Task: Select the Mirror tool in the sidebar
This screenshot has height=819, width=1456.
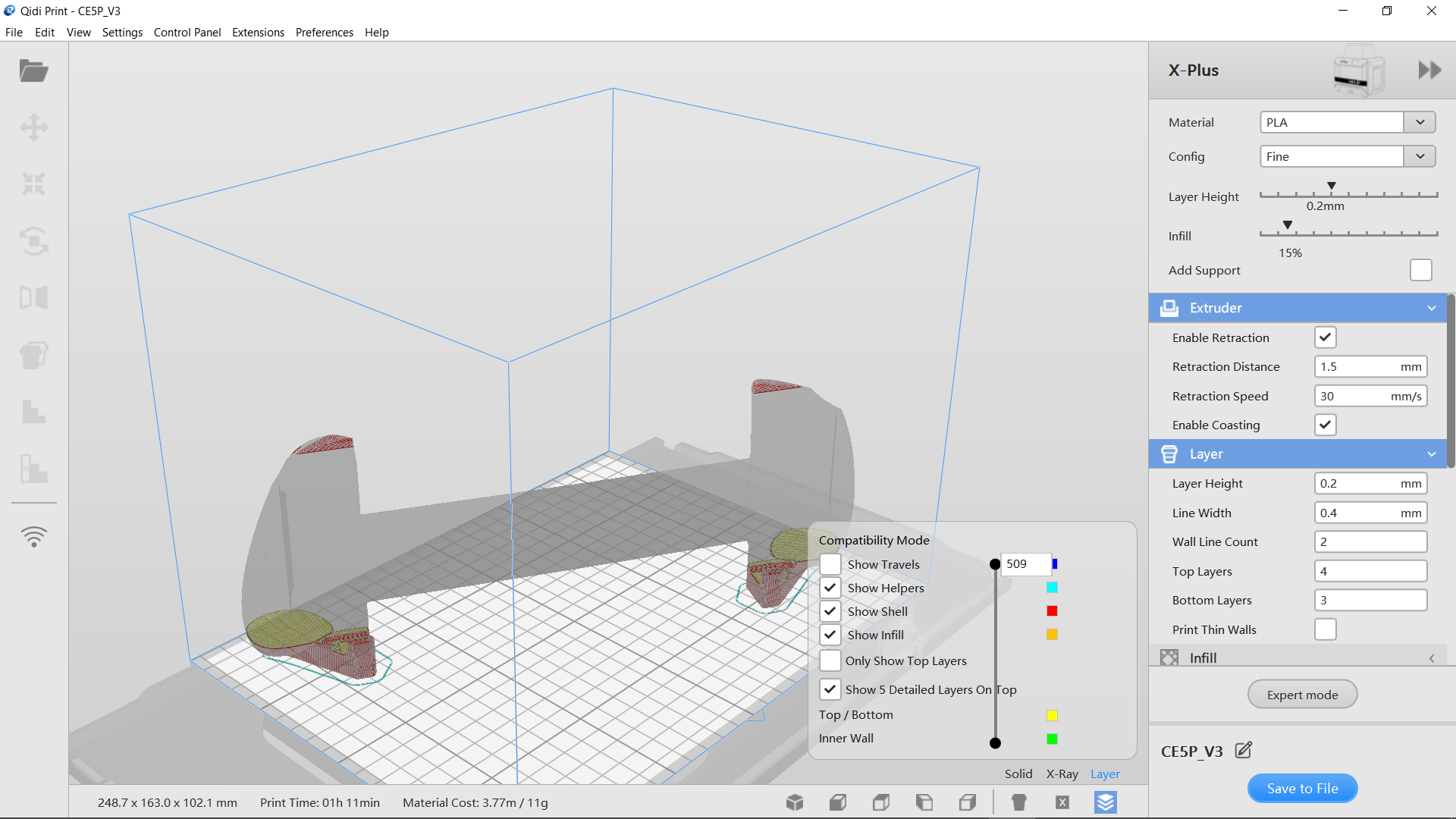Action: (x=33, y=297)
